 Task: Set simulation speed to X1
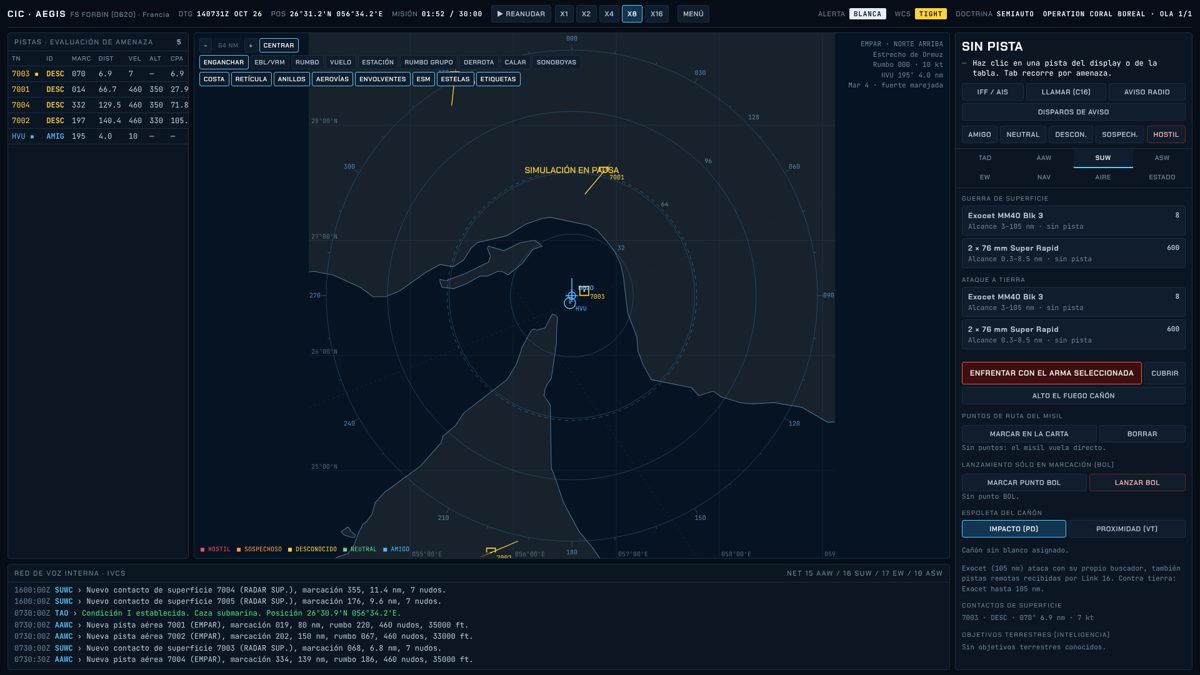click(564, 14)
